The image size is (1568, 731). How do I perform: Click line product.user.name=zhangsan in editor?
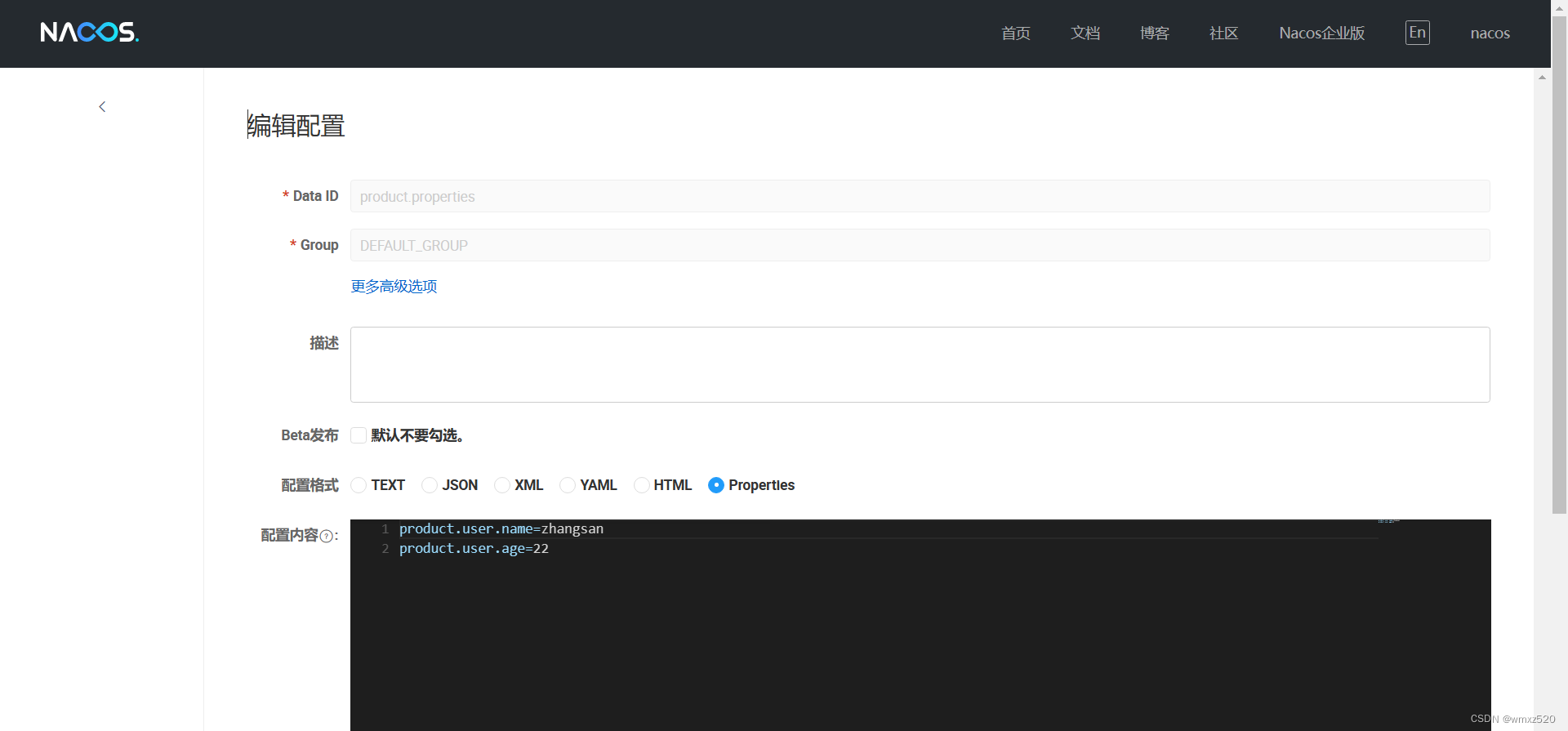pyautogui.click(x=501, y=529)
